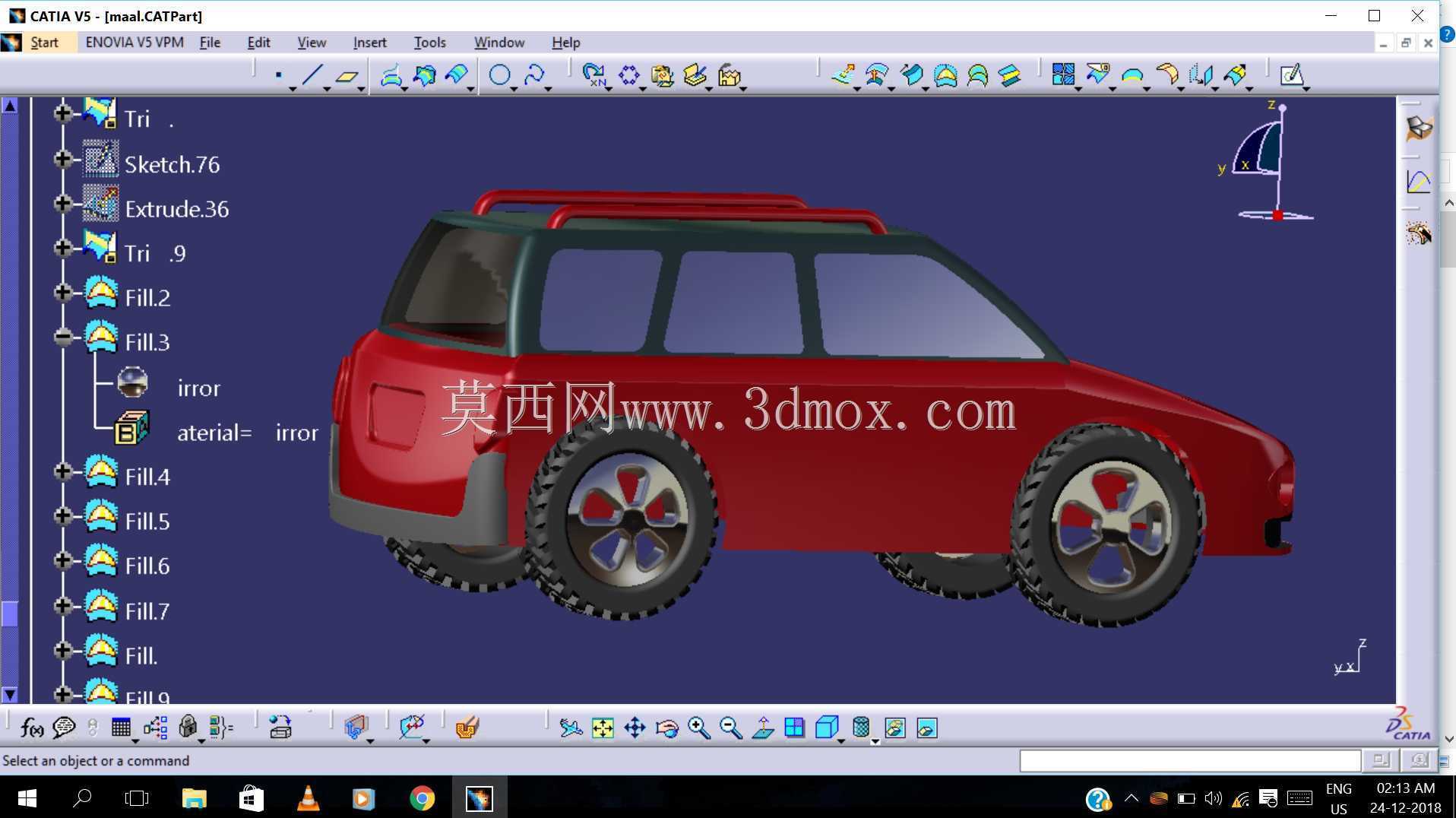
Task: Open the Insert menu
Action: click(370, 43)
